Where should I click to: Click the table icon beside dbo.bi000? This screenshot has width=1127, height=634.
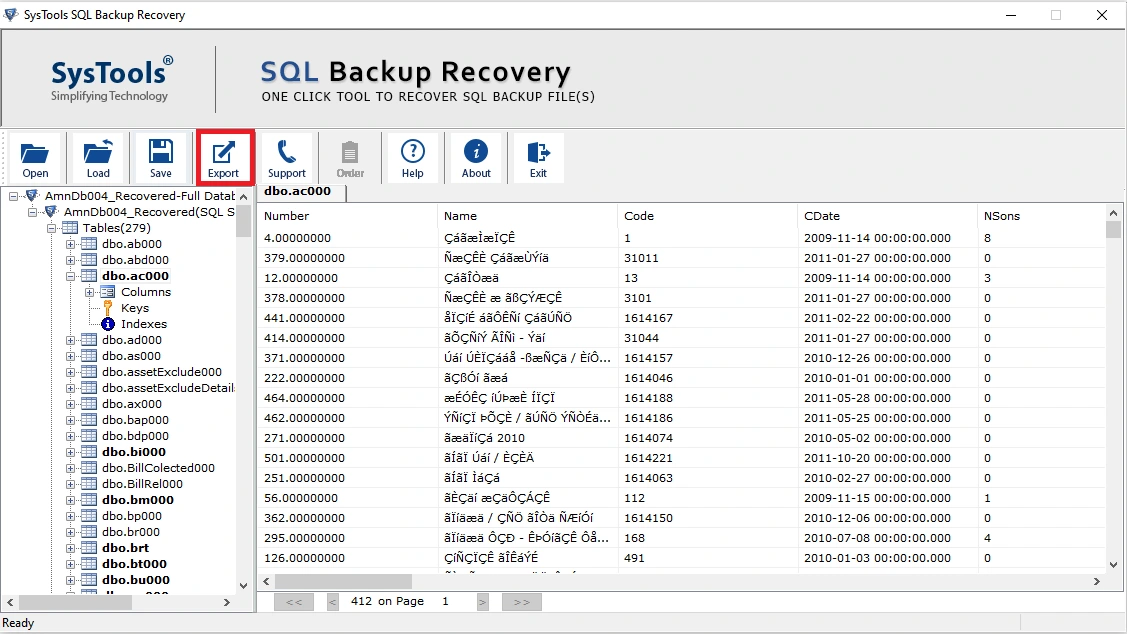(x=89, y=451)
